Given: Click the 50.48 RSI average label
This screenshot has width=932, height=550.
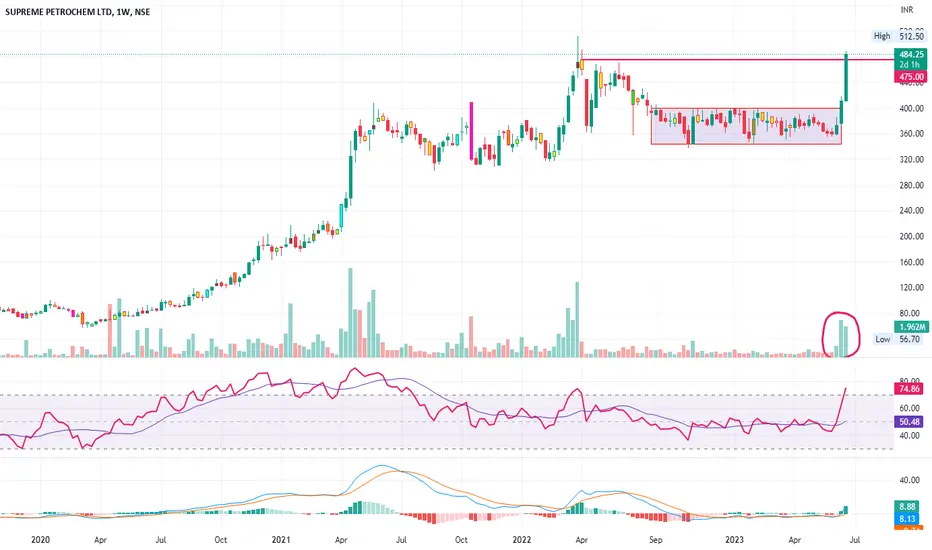Looking at the screenshot, I should [909, 422].
